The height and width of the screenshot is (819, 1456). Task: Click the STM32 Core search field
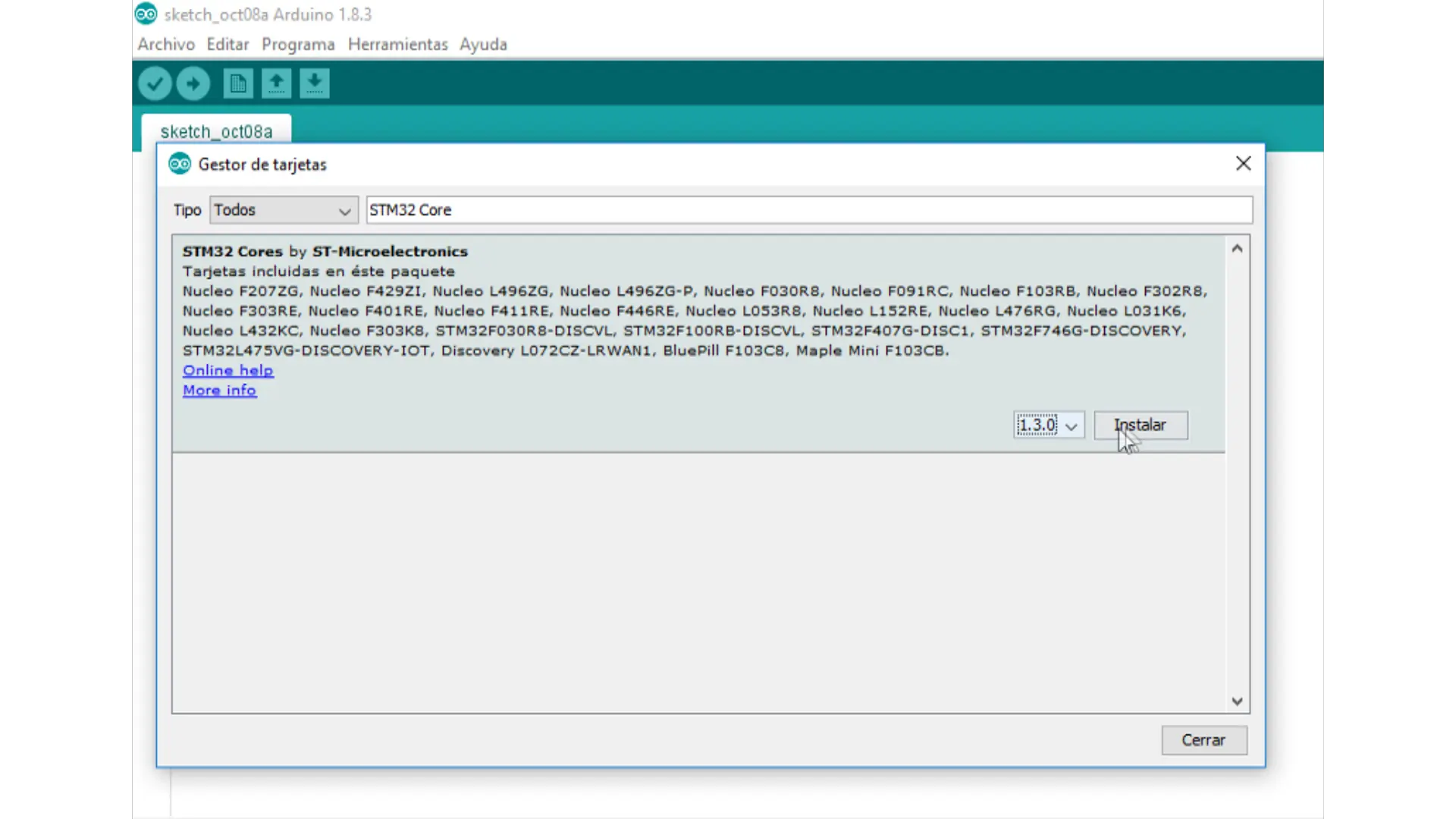click(x=809, y=210)
